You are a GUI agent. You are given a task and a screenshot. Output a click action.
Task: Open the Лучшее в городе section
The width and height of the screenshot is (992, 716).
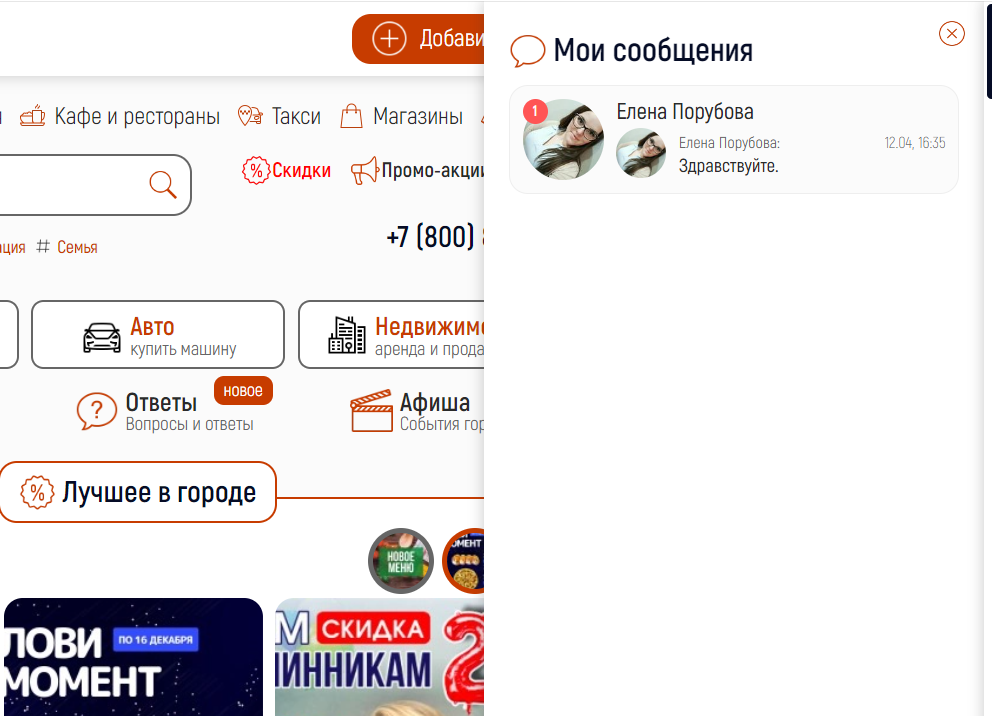138,492
